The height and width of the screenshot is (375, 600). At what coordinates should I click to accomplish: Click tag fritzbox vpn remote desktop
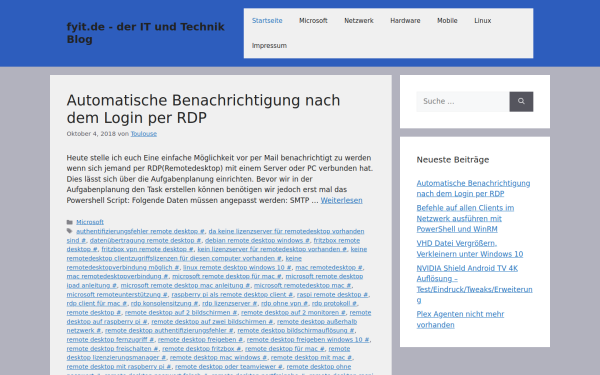[x=147, y=249]
